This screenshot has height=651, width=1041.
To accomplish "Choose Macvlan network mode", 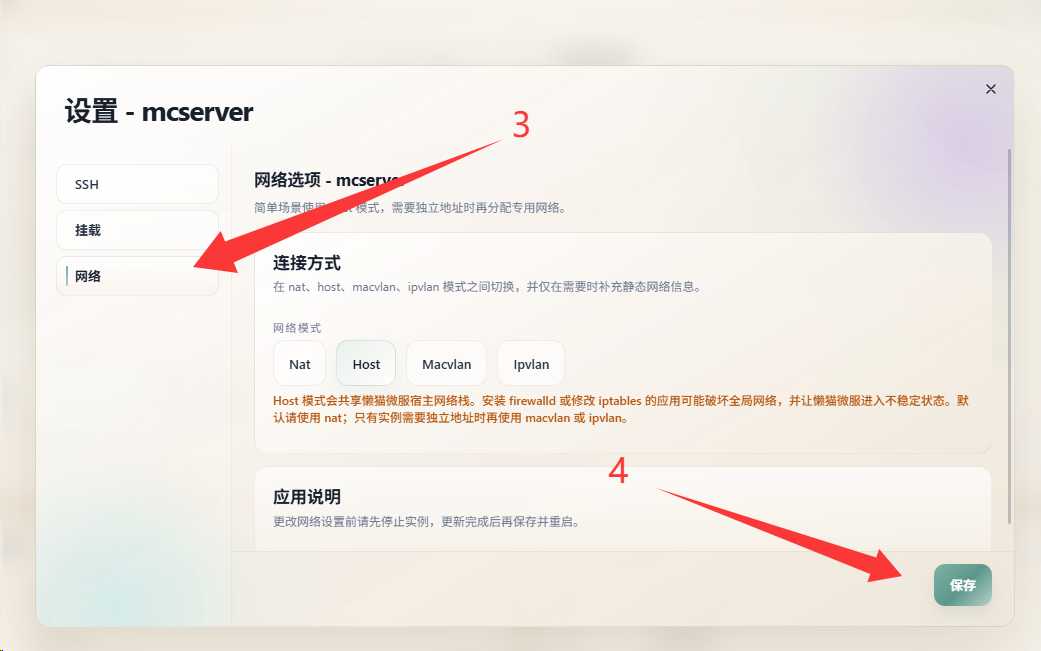I will click(x=446, y=364).
